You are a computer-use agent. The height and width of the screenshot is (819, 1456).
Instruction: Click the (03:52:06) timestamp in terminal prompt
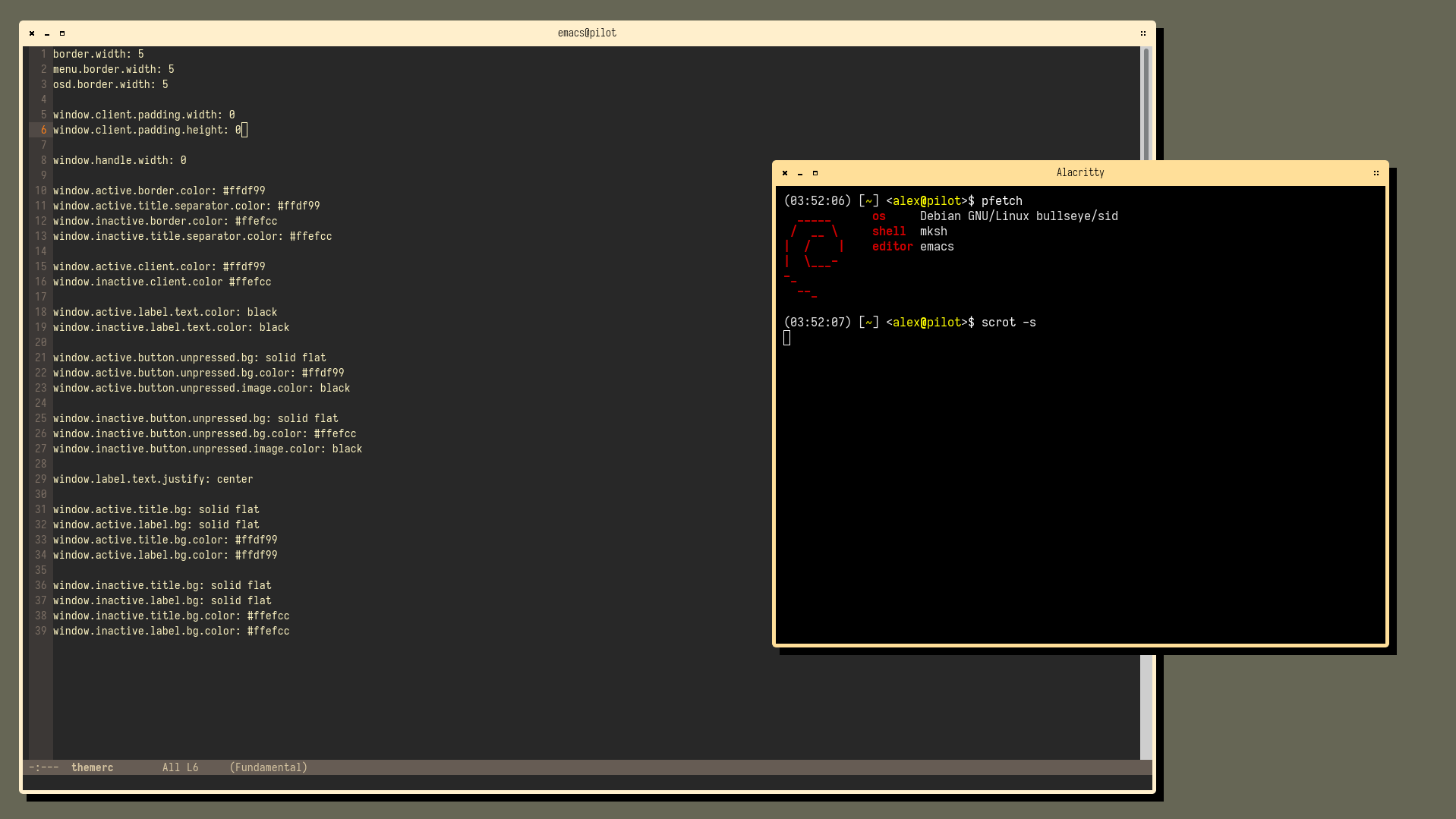tap(818, 201)
